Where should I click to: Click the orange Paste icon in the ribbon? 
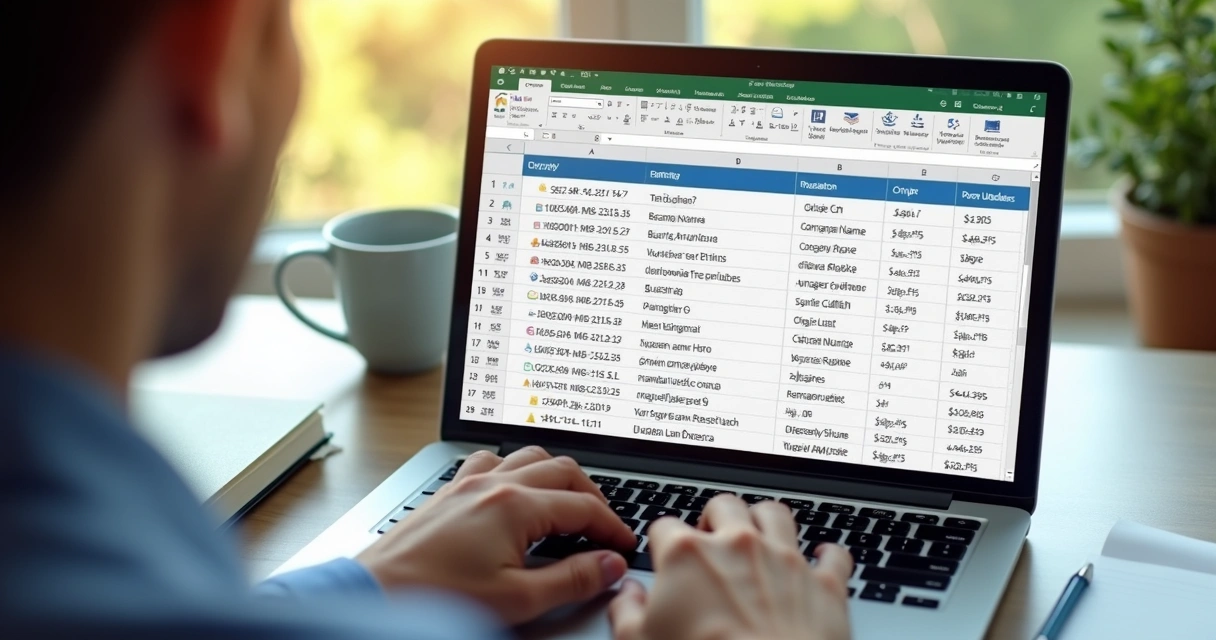point(500,102)
